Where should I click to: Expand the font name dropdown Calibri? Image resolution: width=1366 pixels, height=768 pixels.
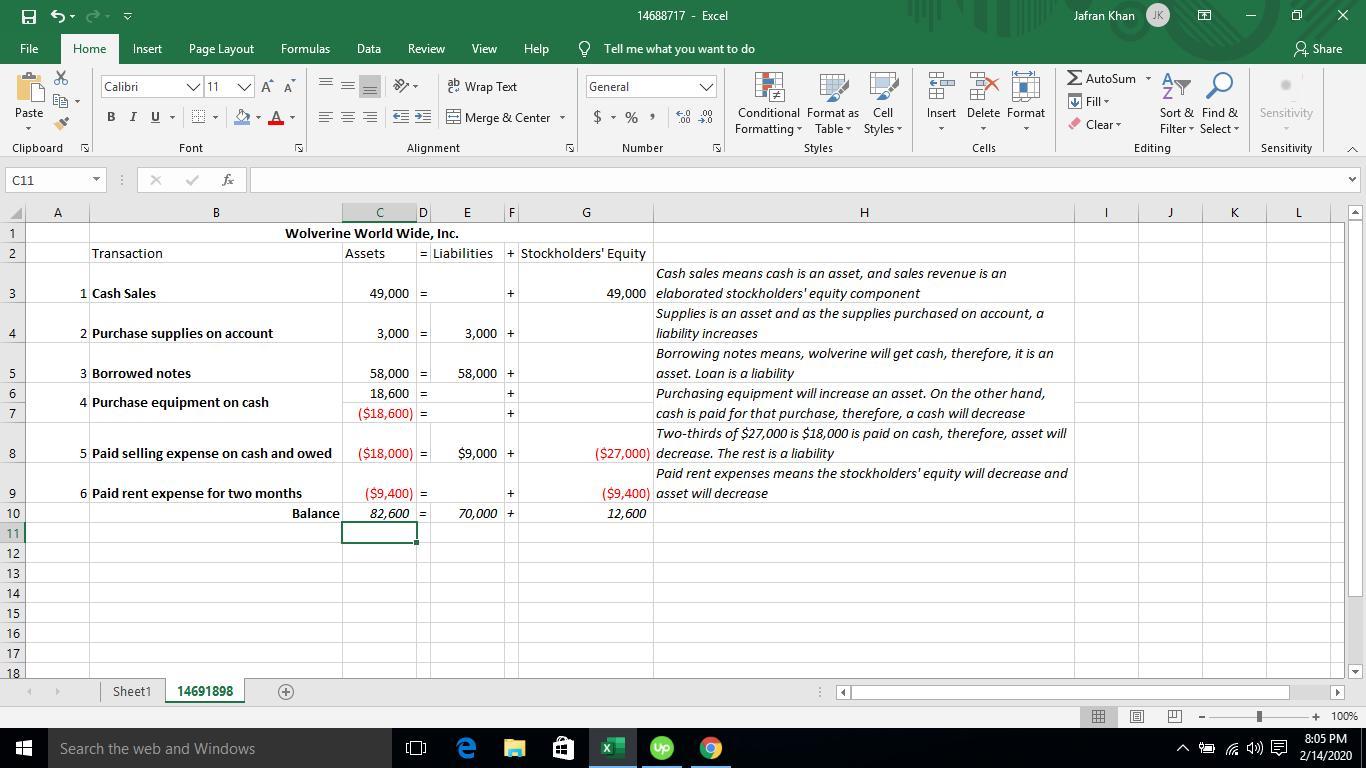(x=193, y=87)
